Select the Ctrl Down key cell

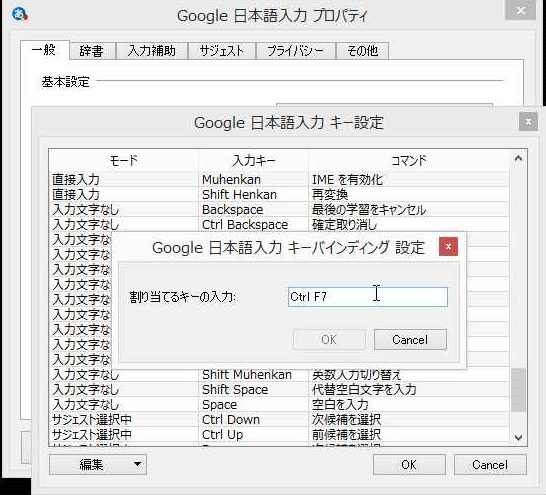pos(254,419)
